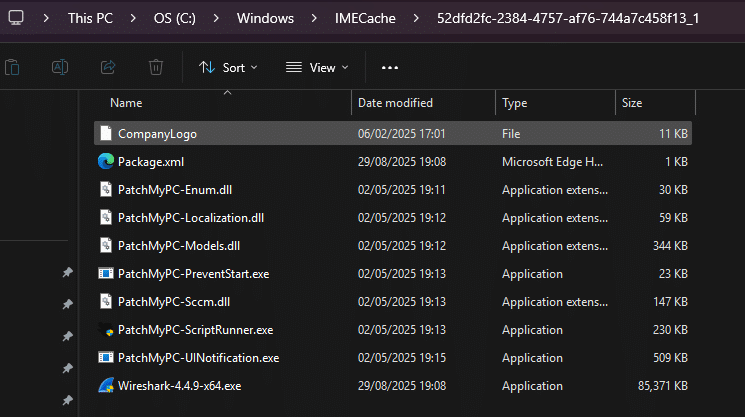This screenshot has height=417, width=745.
Task: Click the CompanyLogo blank file icon
Action: [106, 133]
